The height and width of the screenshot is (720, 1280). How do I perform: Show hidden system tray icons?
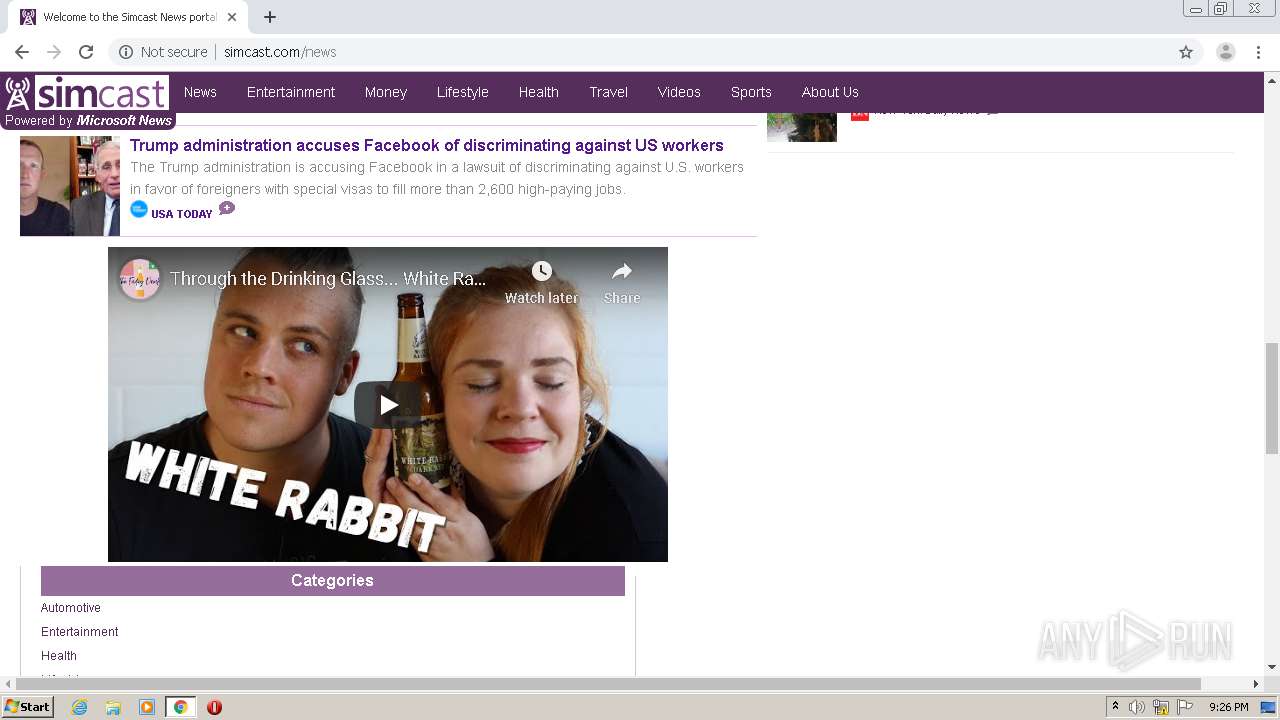coord(1116,707)
